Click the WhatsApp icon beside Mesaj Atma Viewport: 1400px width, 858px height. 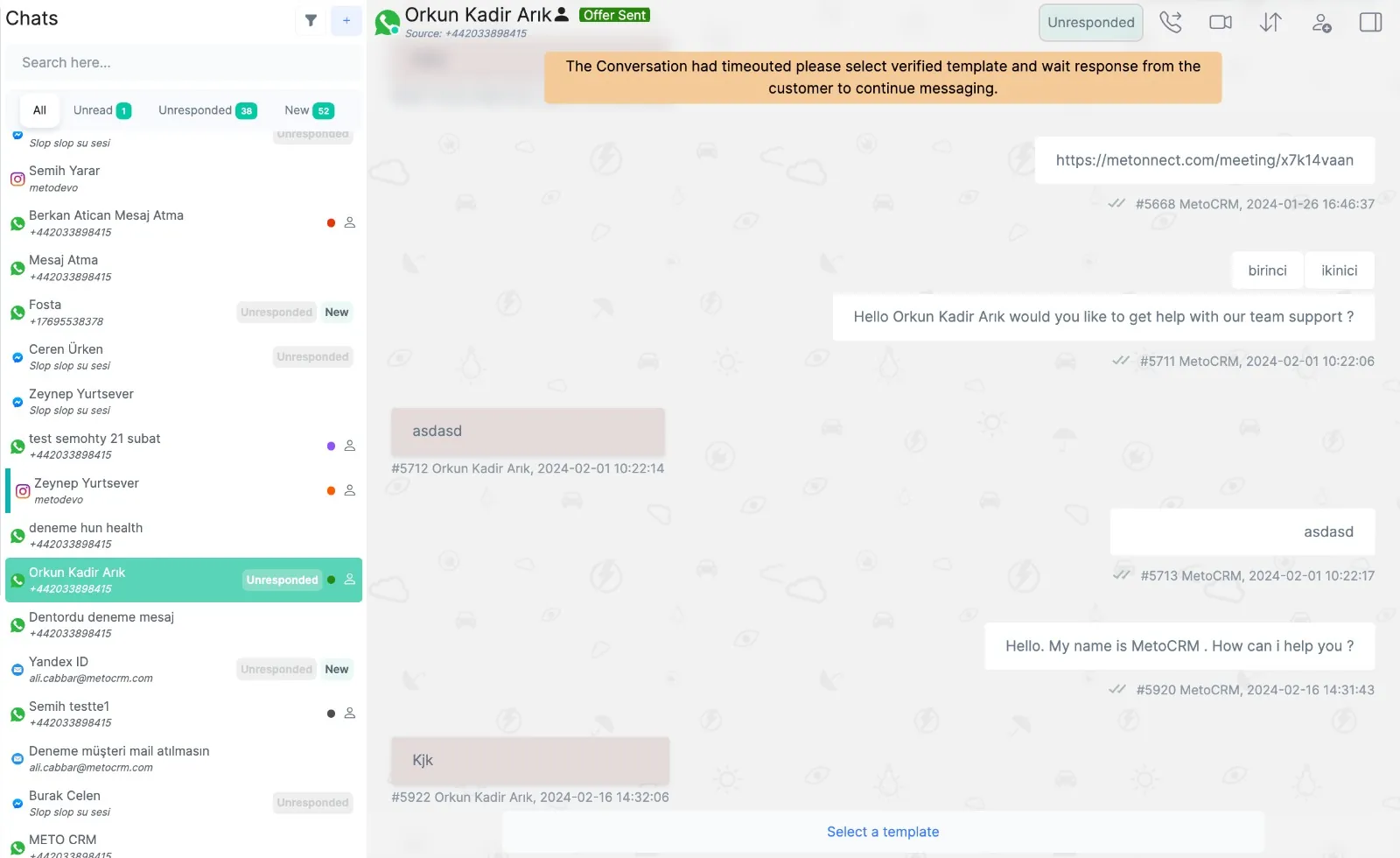[17, 268]
